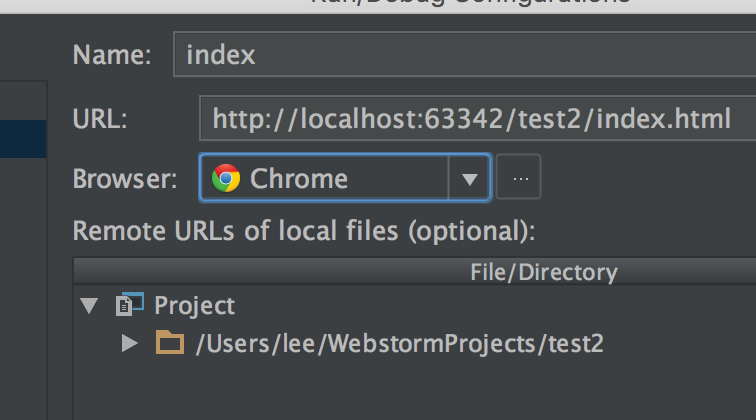Click empty area below the test2 row
The height and width of the screenshot is (420, 756).
click(x=400, y=392)
